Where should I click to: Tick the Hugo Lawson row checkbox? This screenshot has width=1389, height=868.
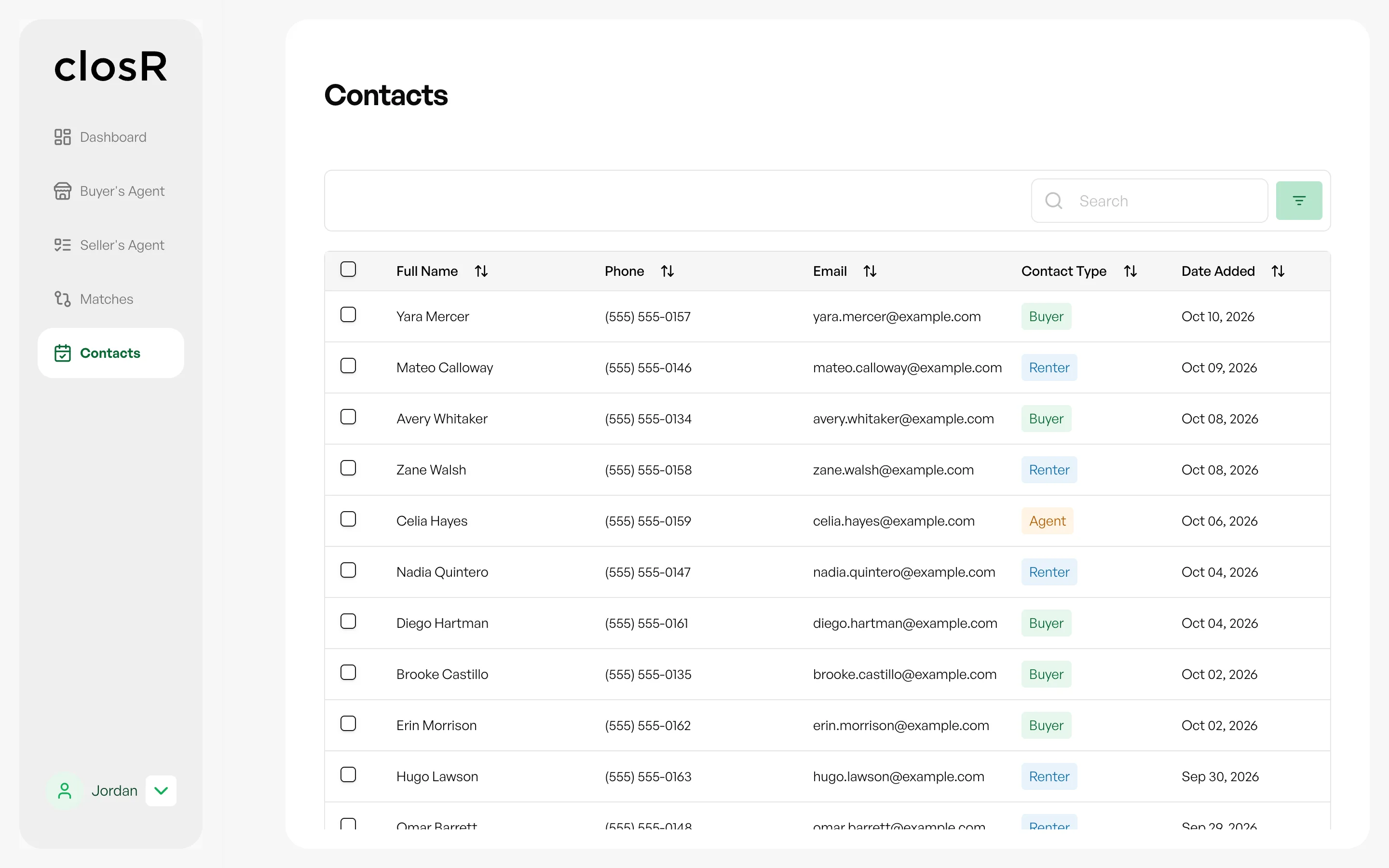(348, 774)
